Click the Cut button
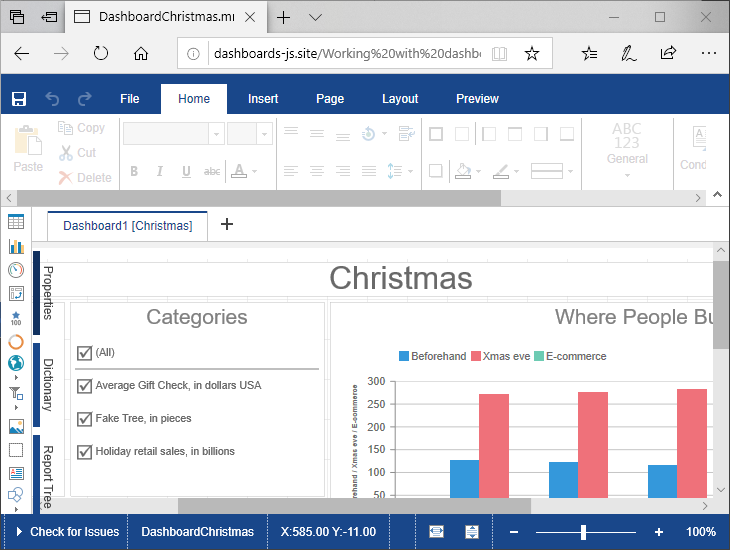This screenshot has width=730, height=550. [78, 153]
